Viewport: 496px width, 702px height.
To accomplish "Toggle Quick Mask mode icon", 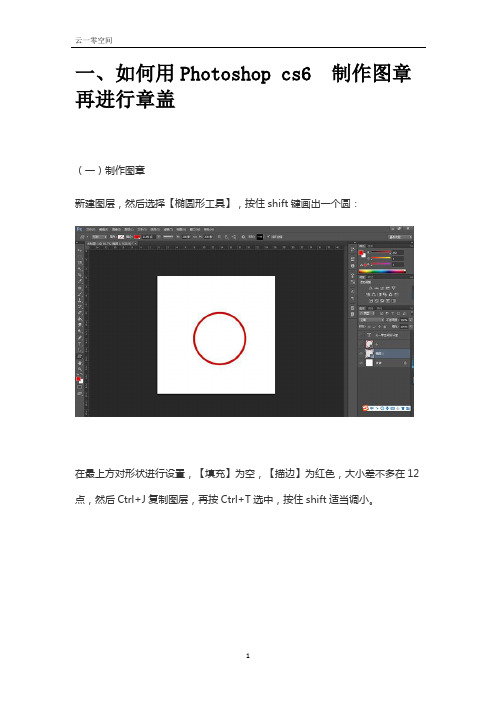I will click(x=80, y=387).
